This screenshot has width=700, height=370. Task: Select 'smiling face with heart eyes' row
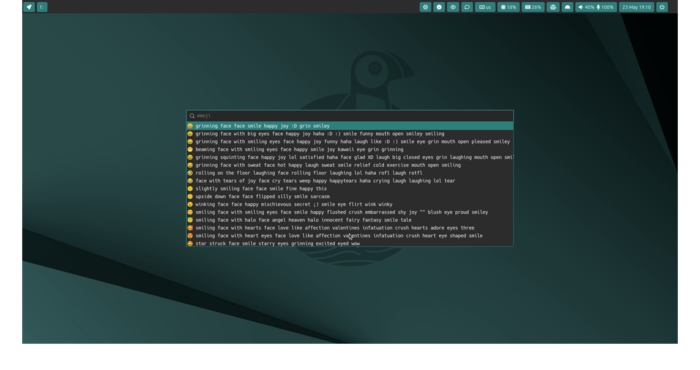350,236
